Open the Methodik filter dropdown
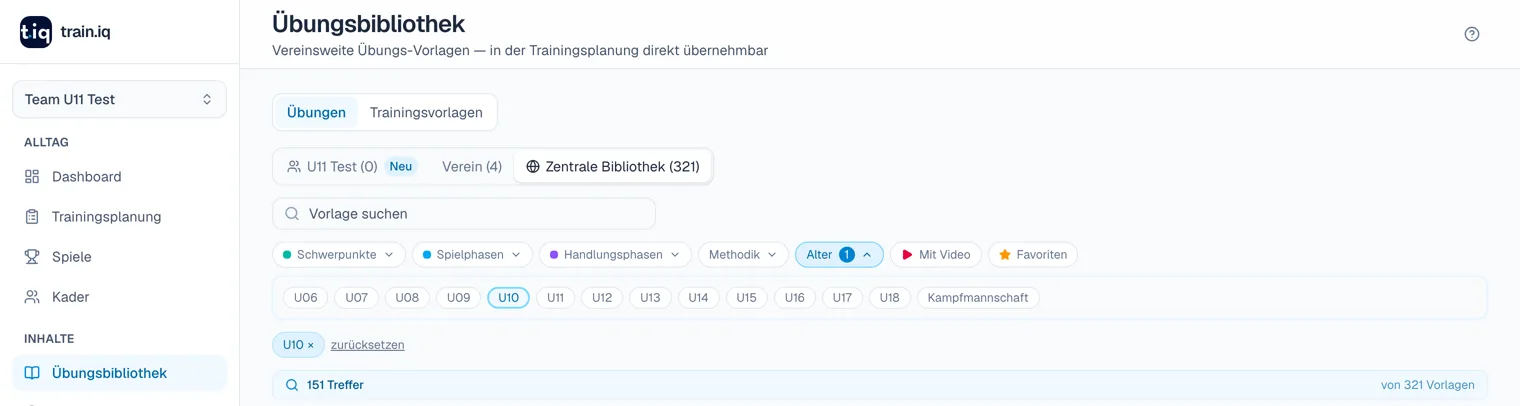This screenshot has height=406, width=1520. (743, 255)
